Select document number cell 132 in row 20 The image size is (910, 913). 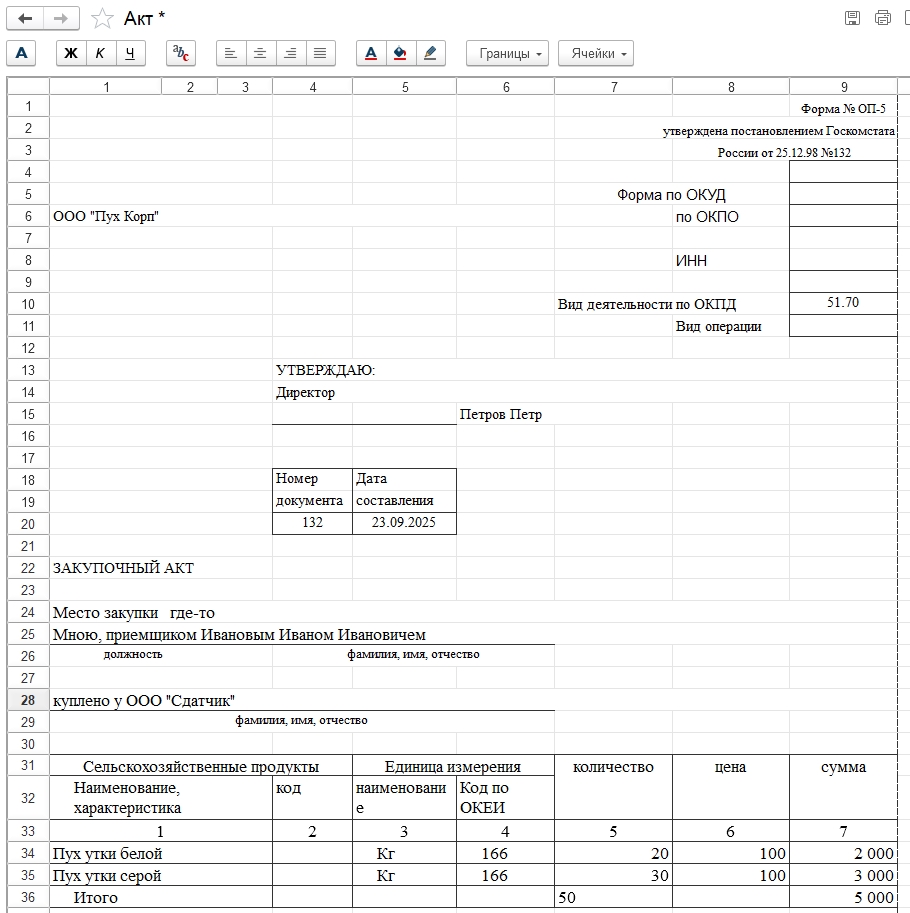[x=312, y=523]
